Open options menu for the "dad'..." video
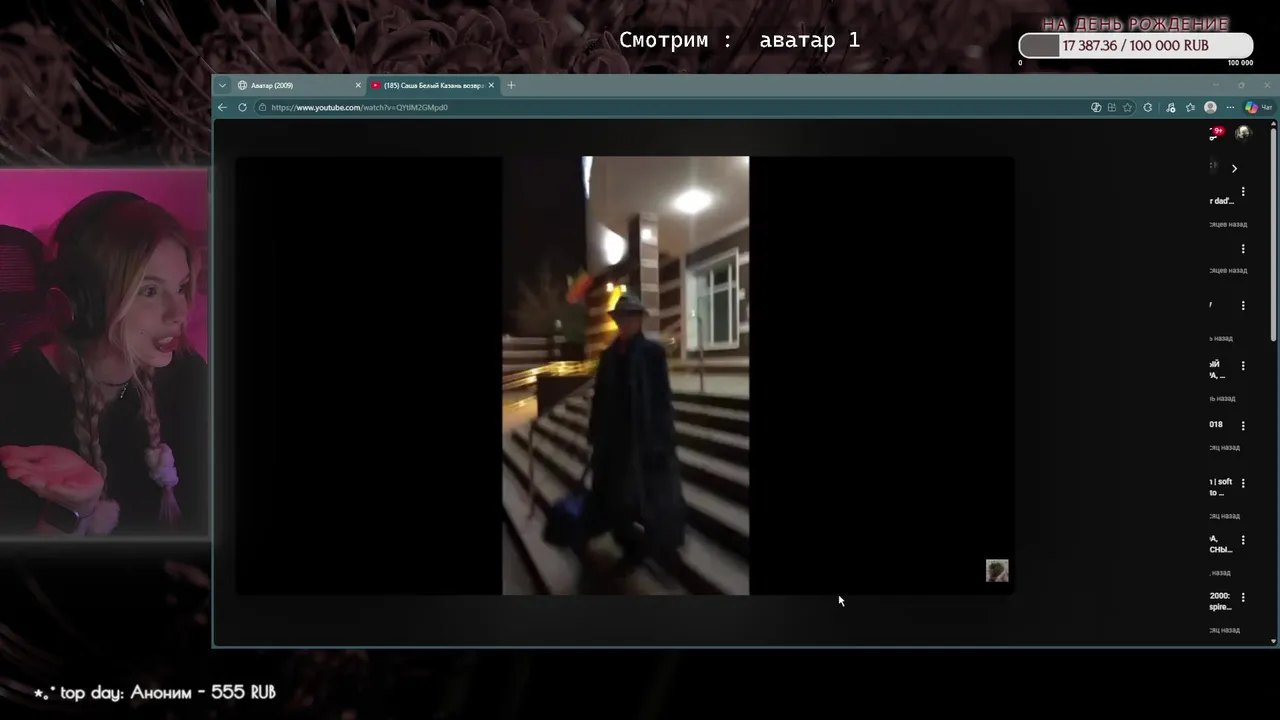The width and height of the screenshot is (1280, 720). (x=1243, y=191)
